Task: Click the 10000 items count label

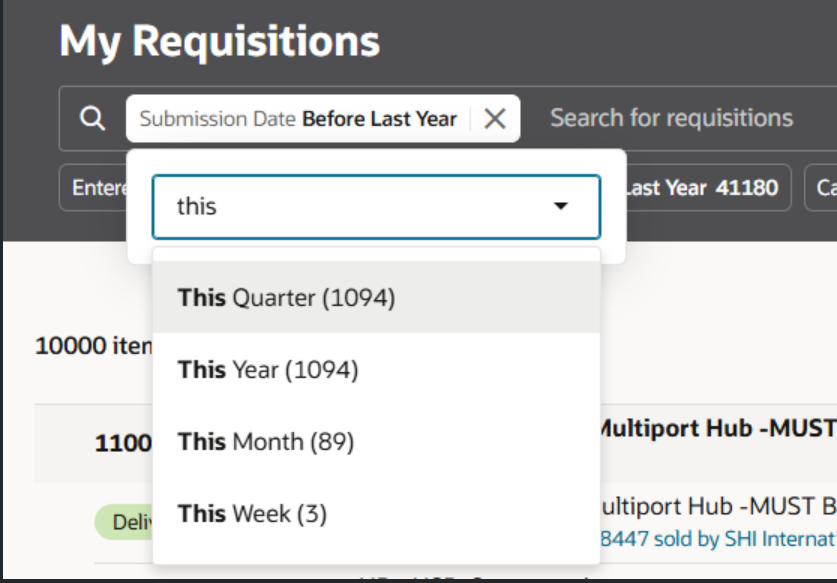Action: (94, 346)
